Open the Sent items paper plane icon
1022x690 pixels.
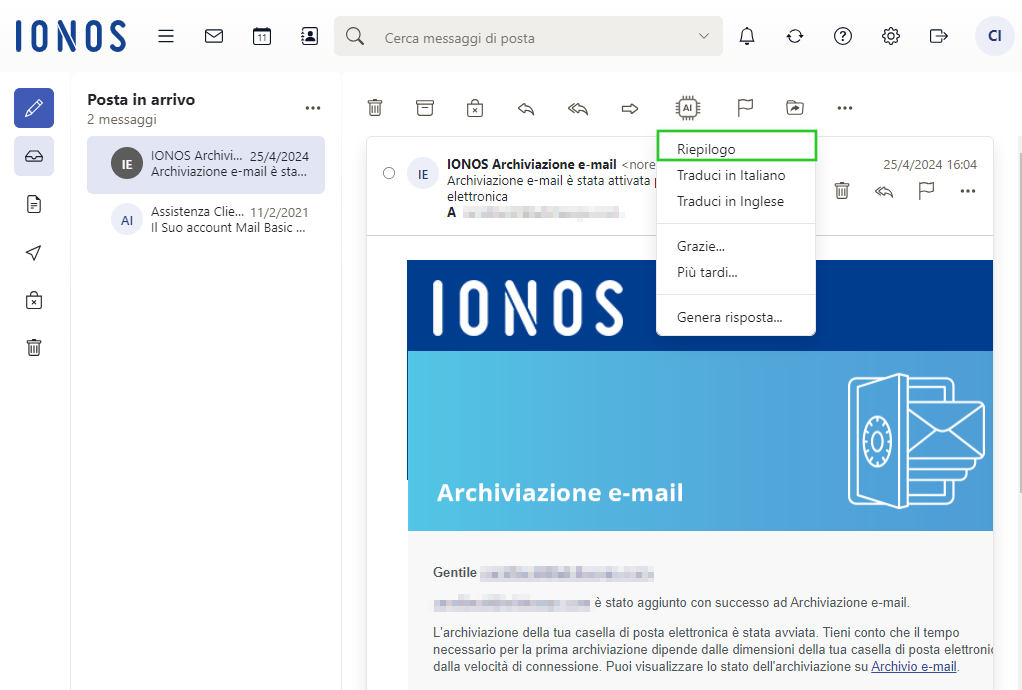(34, 253)
